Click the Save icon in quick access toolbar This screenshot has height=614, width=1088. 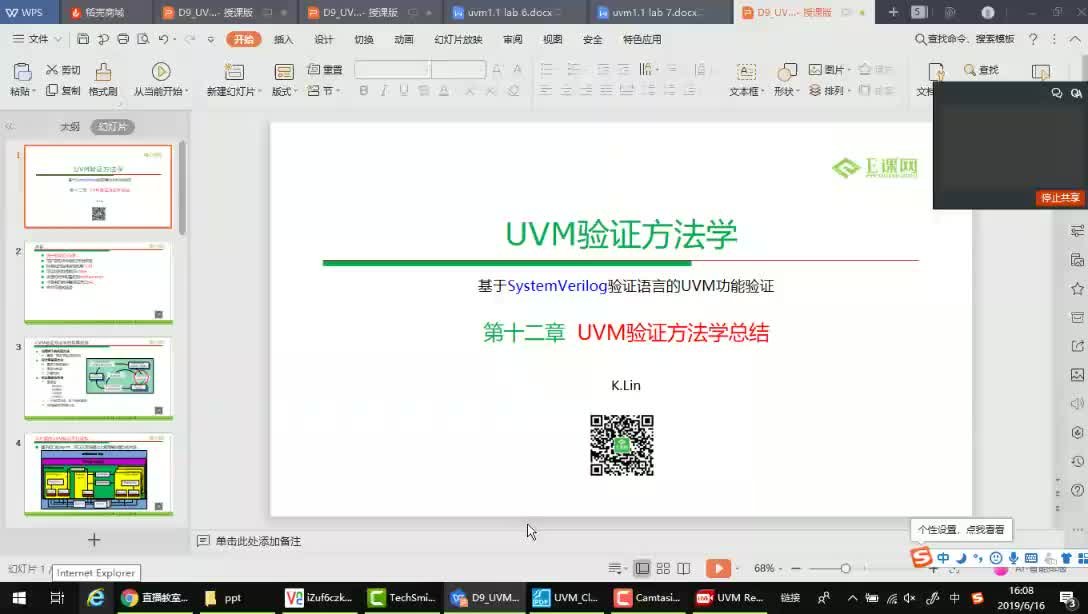pos(83,40)
